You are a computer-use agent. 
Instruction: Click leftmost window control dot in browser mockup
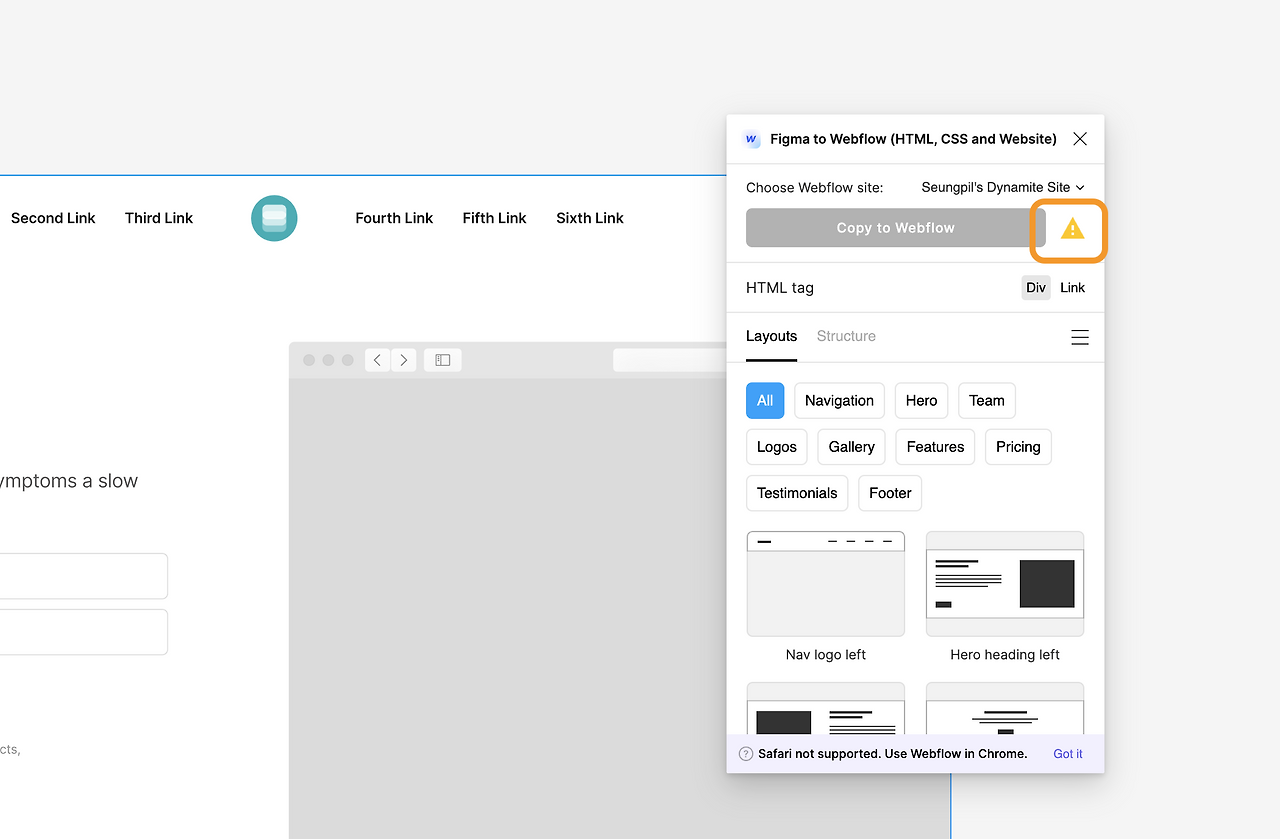point(309,360)
